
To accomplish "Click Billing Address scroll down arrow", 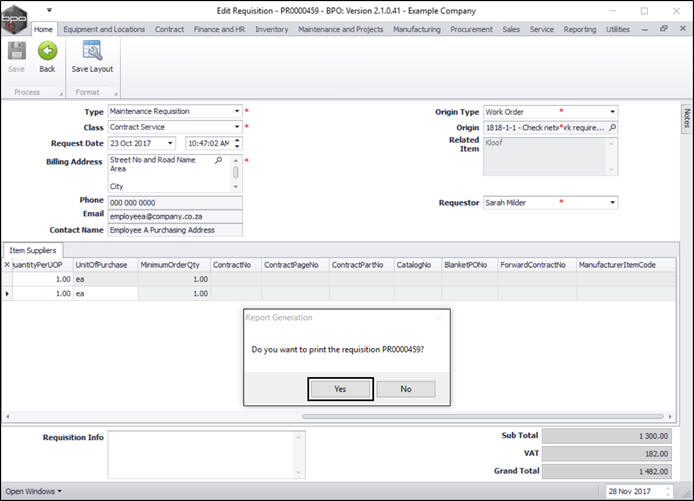I will tap(235, 187).
